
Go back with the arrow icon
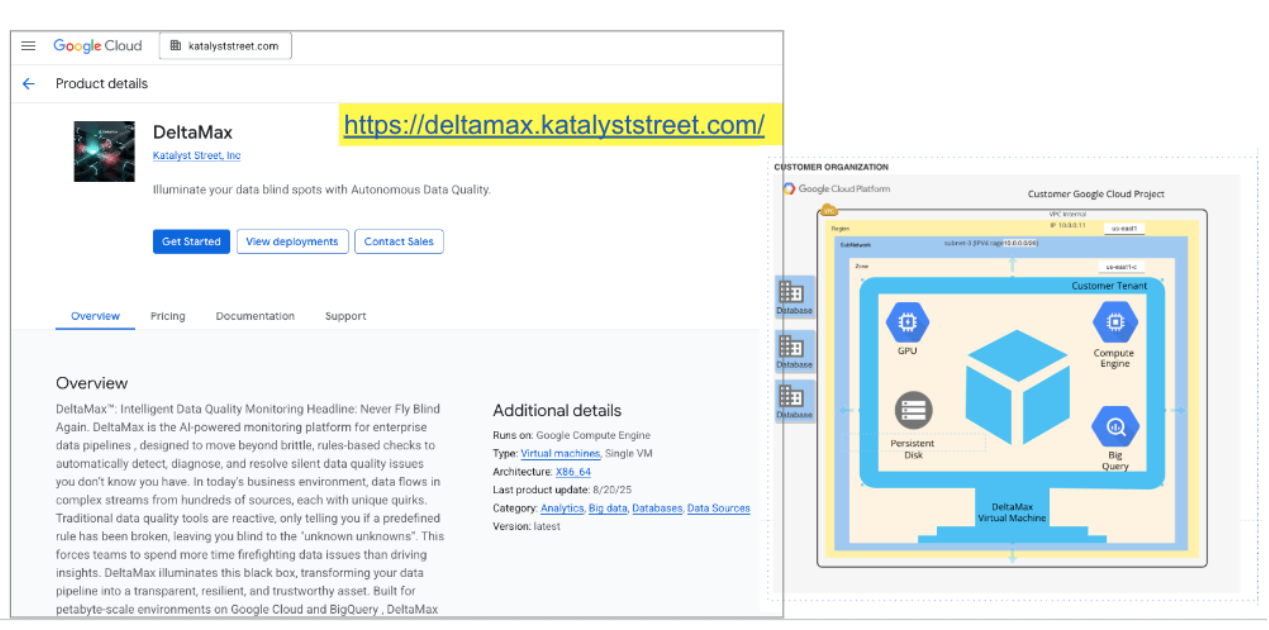point(29,84)
